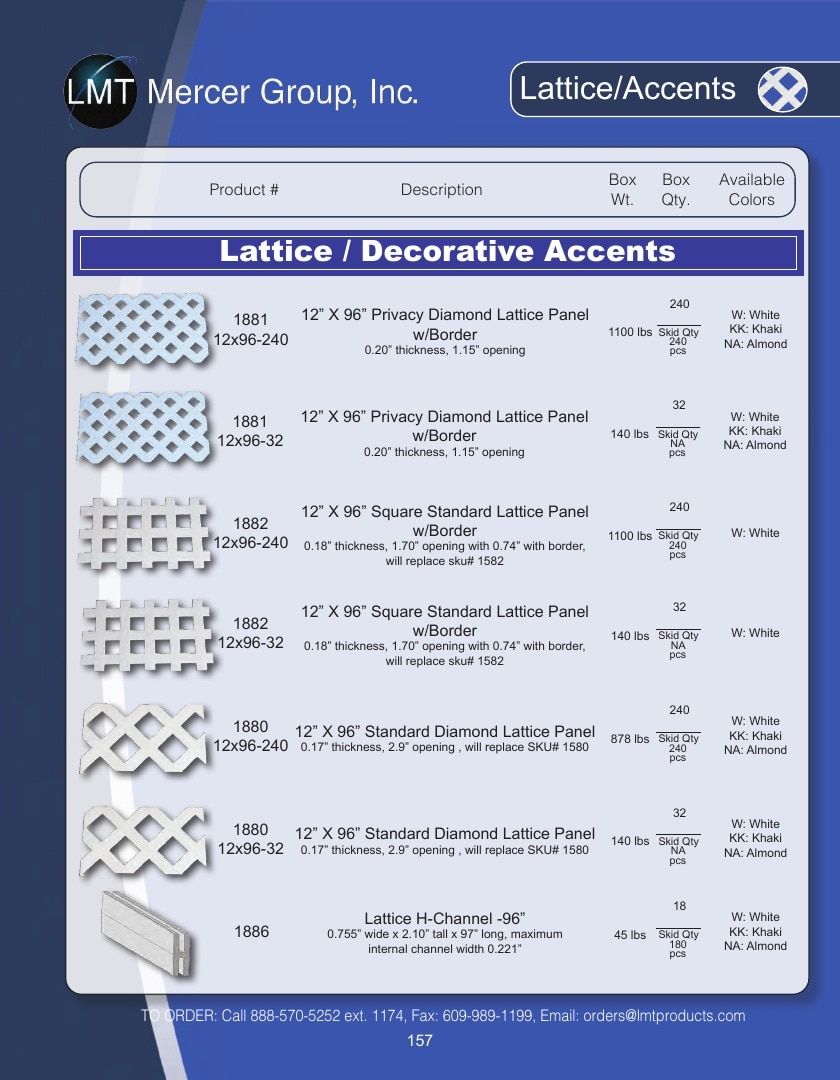840x1080 pixels.
Task: Open the 1880 12x96-240 diamond lattice thumbnail
Action: [x=144, y=738]
